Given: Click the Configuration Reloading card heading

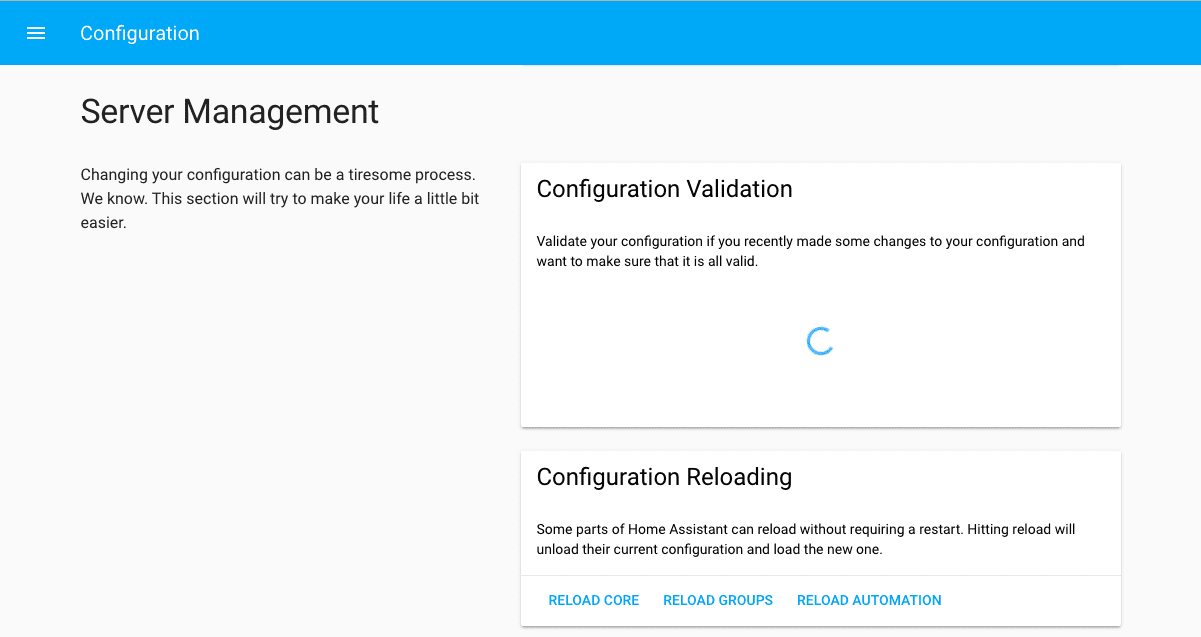Looking at the screenshot, I should (664, 477).
